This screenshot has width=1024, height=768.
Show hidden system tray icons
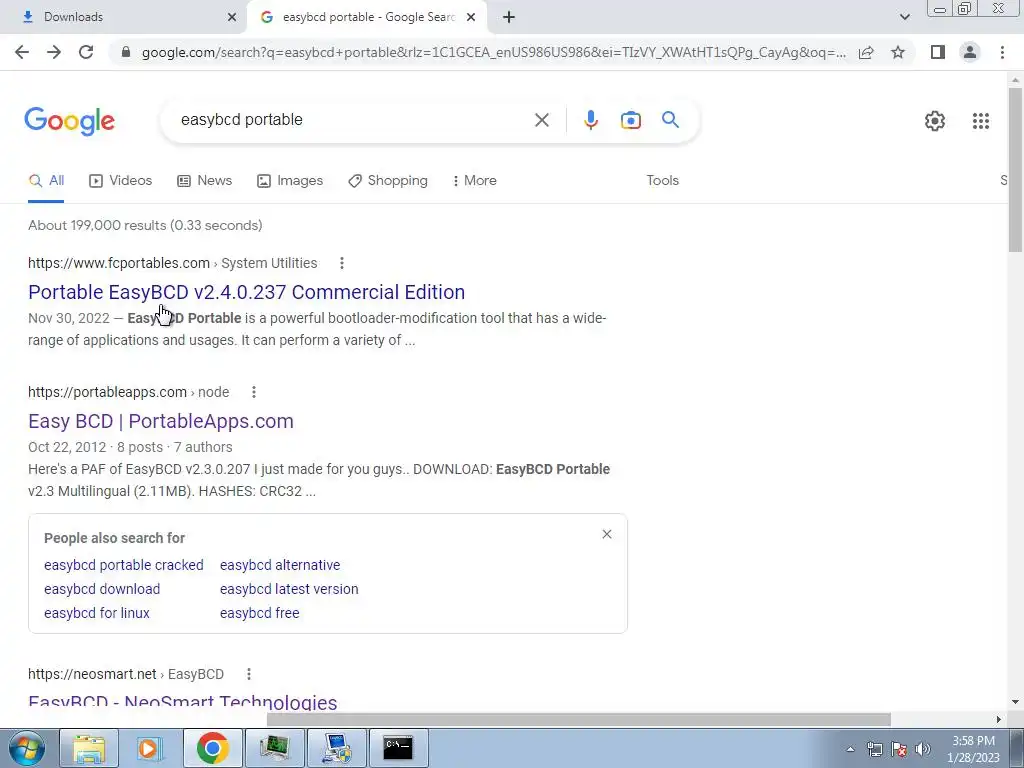click(x=850, y=749)
